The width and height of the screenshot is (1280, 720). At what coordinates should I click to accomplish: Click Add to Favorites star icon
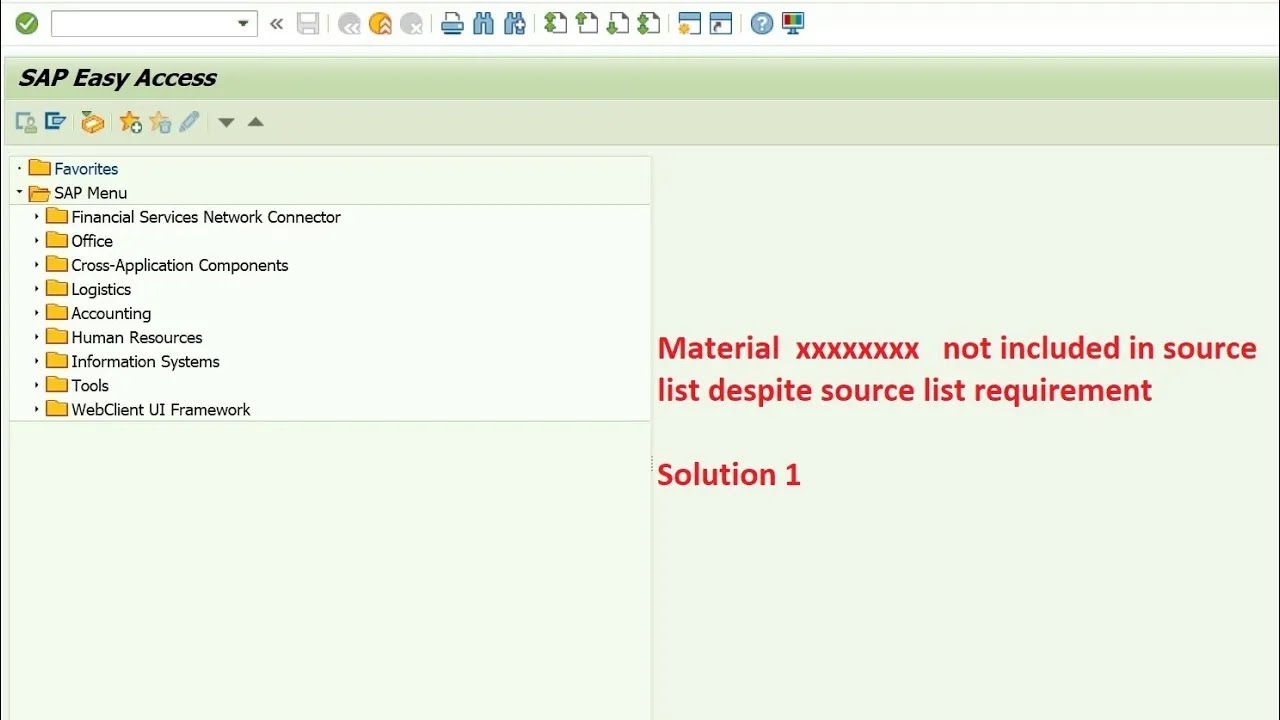[130, 122]
